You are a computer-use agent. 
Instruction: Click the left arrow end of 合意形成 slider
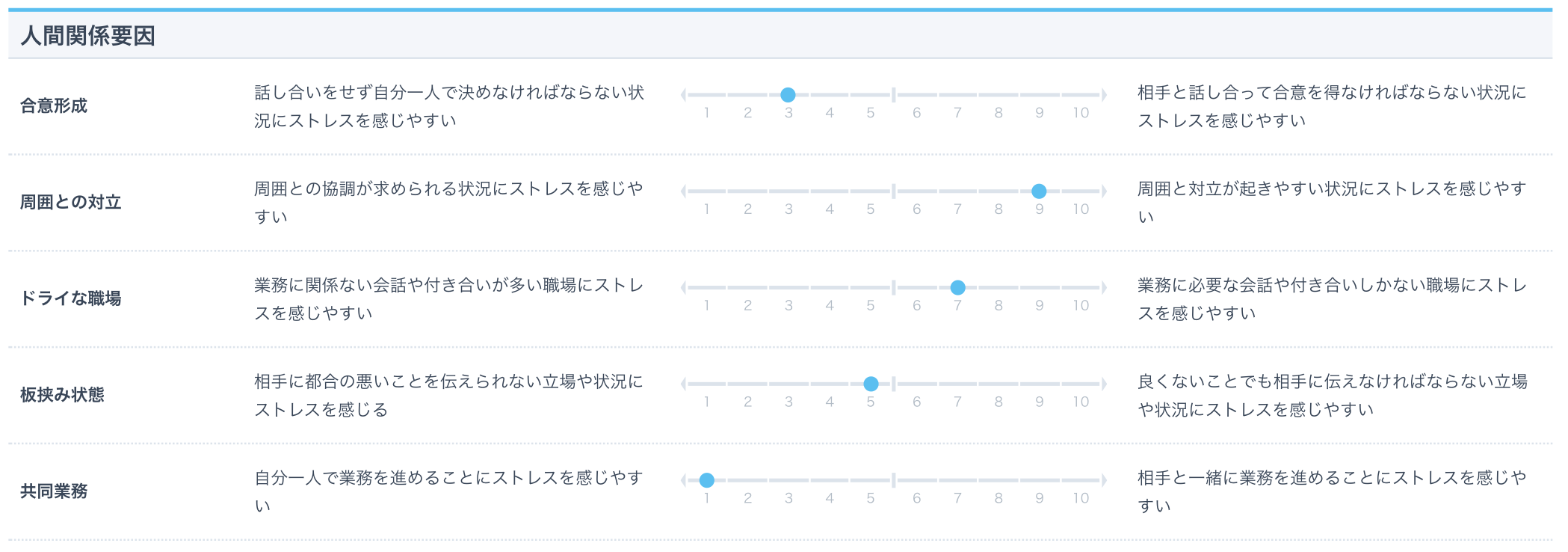[683, 95]
